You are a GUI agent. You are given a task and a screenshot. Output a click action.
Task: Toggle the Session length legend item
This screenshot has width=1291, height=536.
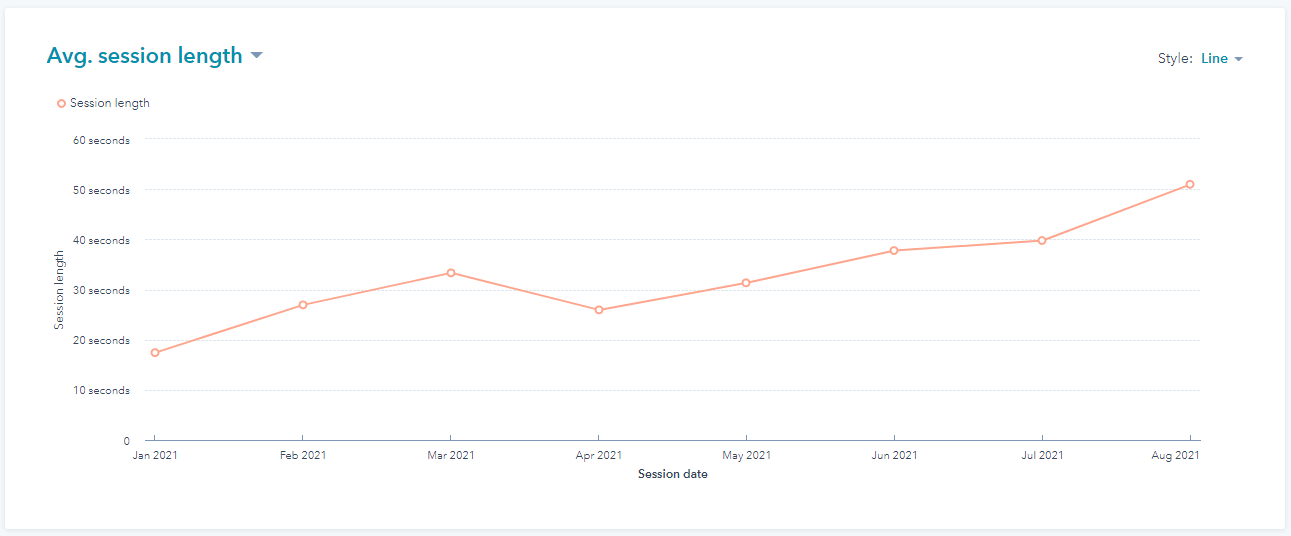pos(109,103)
